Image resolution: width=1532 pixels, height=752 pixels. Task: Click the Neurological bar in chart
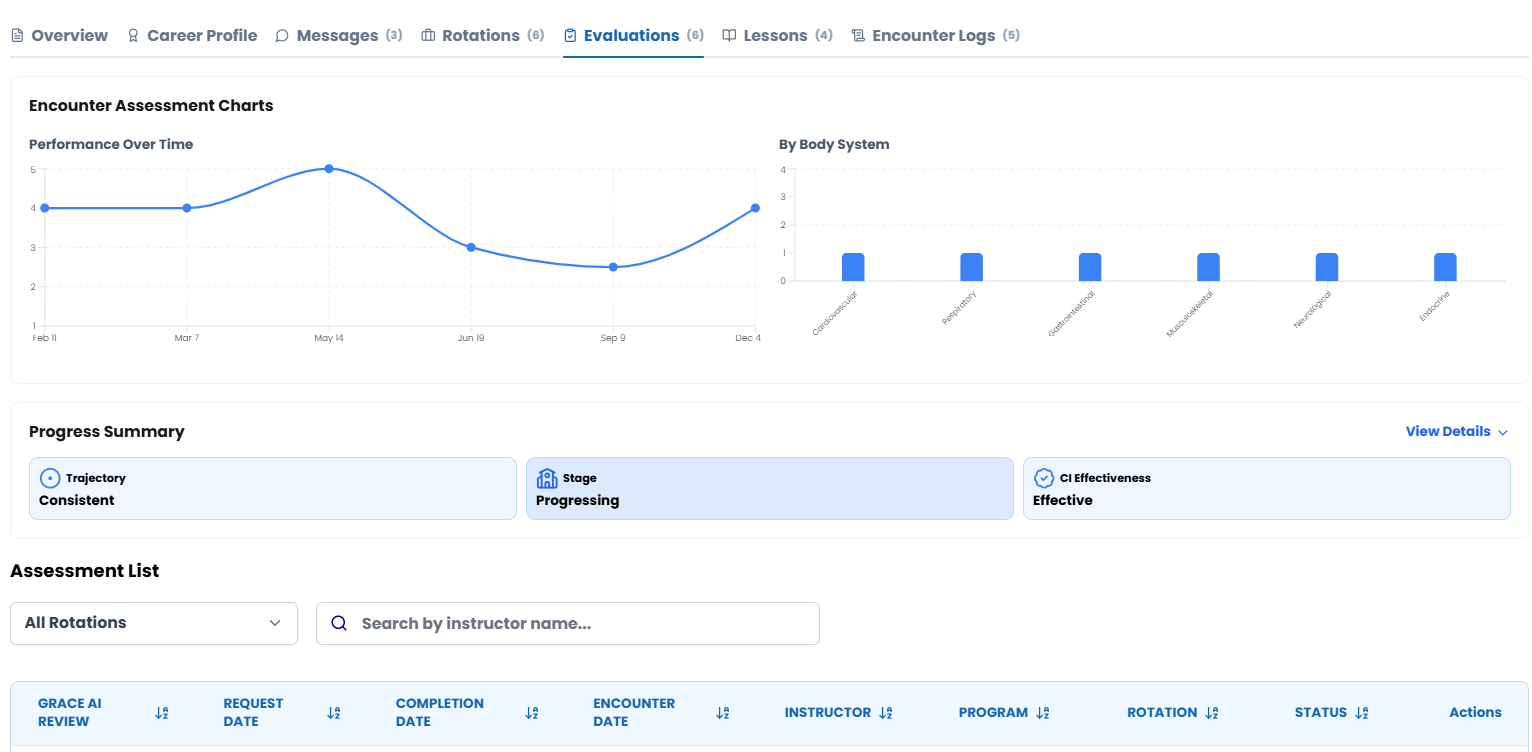1327,267
